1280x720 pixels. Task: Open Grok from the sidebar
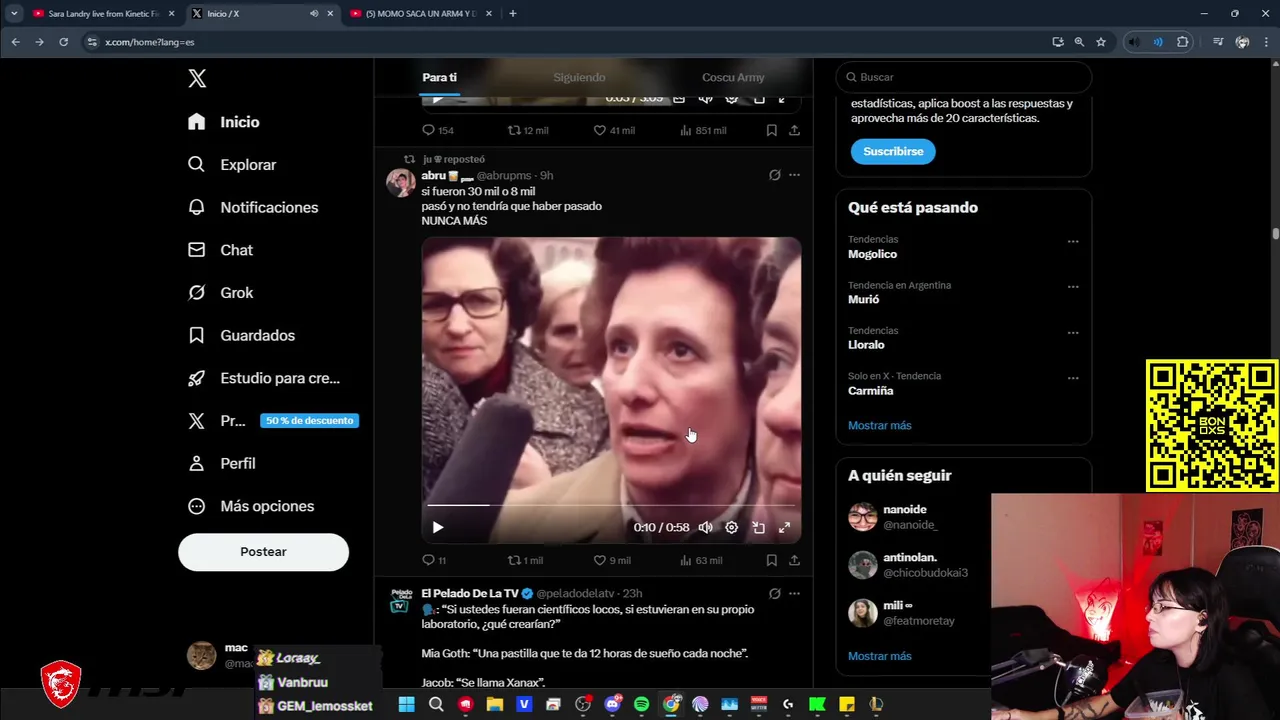220,293
